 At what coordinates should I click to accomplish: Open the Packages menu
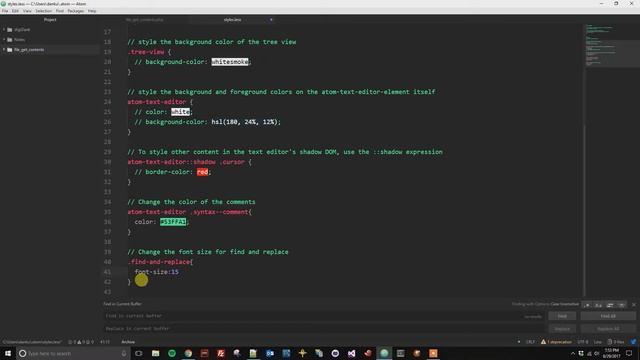tap(76, 11)
